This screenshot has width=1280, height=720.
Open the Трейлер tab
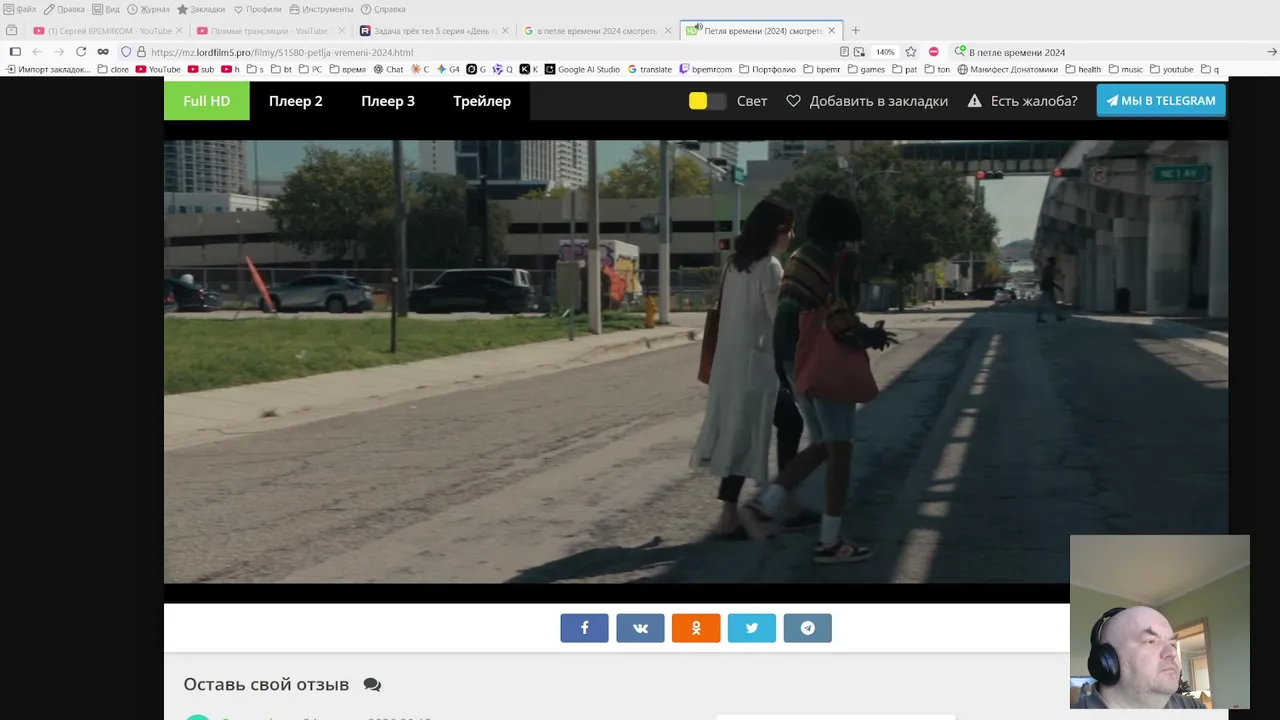[x=482, y=101]
